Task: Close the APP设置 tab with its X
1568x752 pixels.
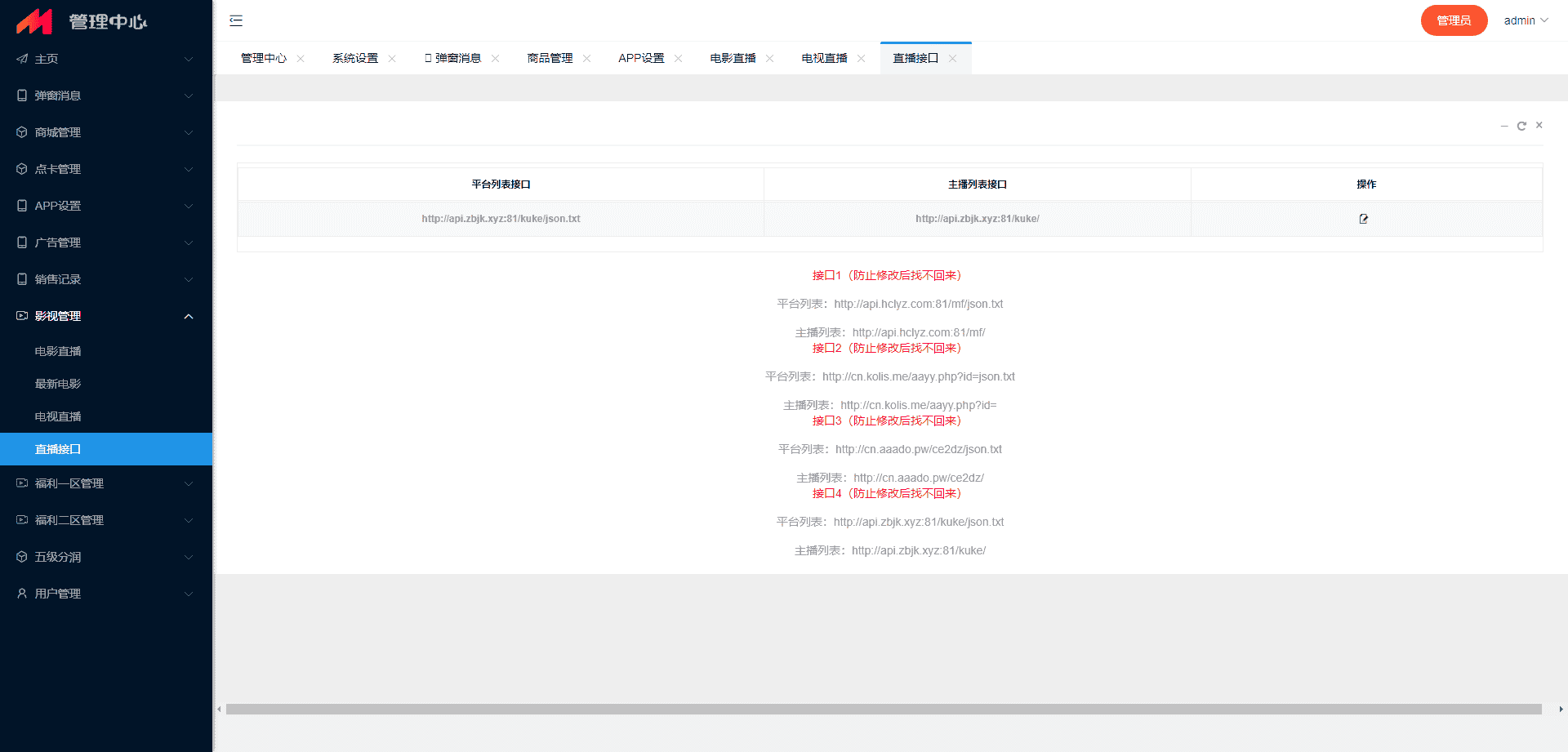Action: point(678,59)
